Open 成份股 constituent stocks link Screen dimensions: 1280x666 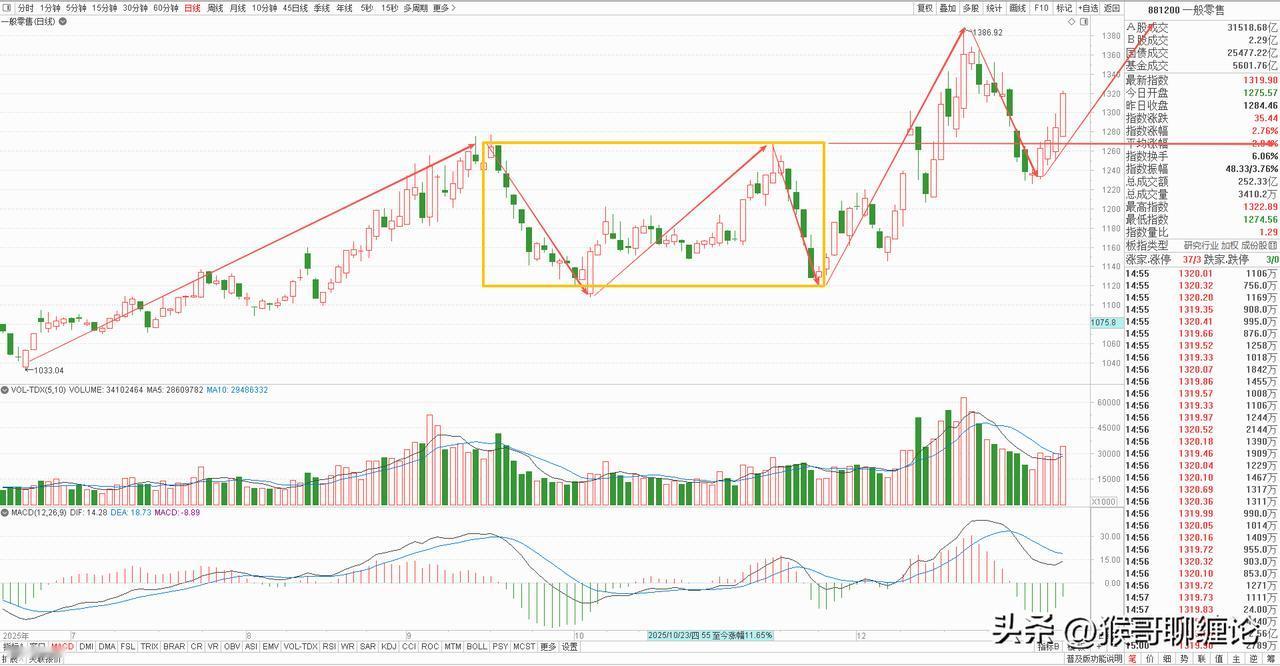tap(1259, 245)
